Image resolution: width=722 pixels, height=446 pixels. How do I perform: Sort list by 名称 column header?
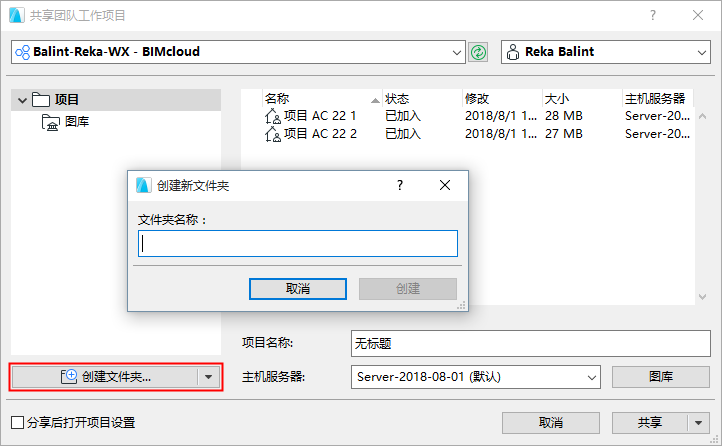coord(322,98)
